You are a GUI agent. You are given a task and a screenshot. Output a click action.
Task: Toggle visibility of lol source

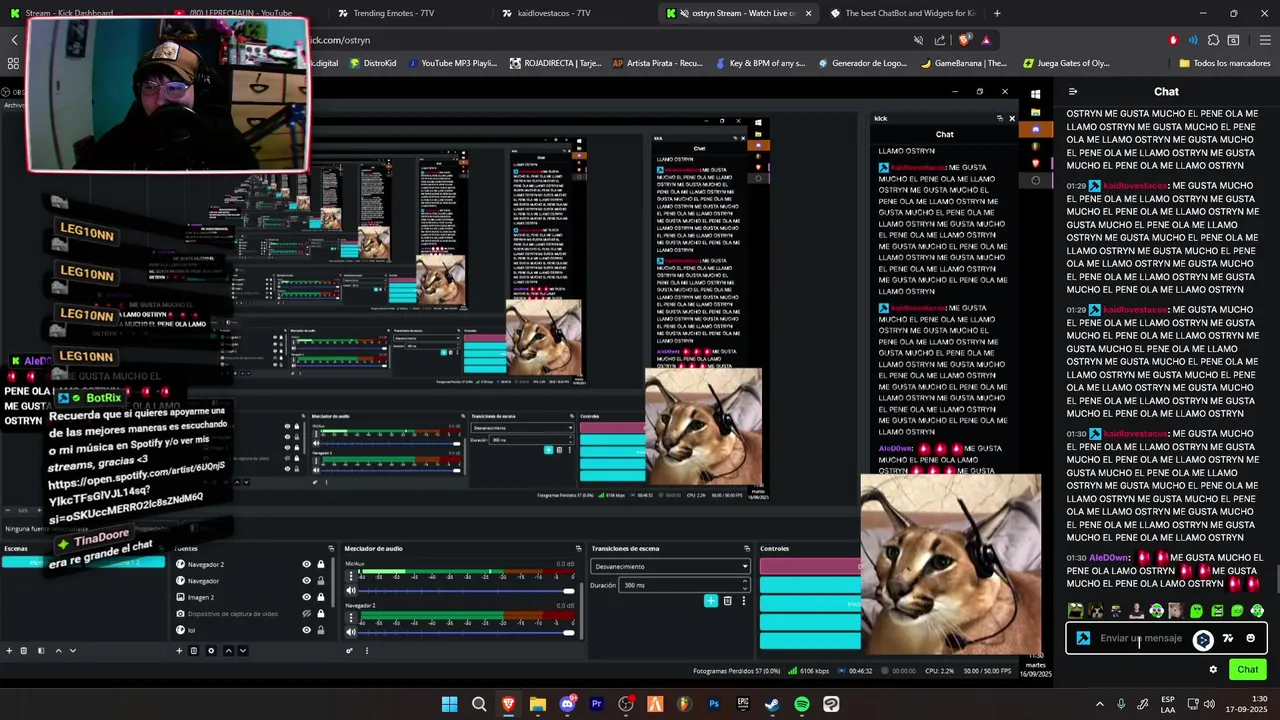tap(306, 630)
